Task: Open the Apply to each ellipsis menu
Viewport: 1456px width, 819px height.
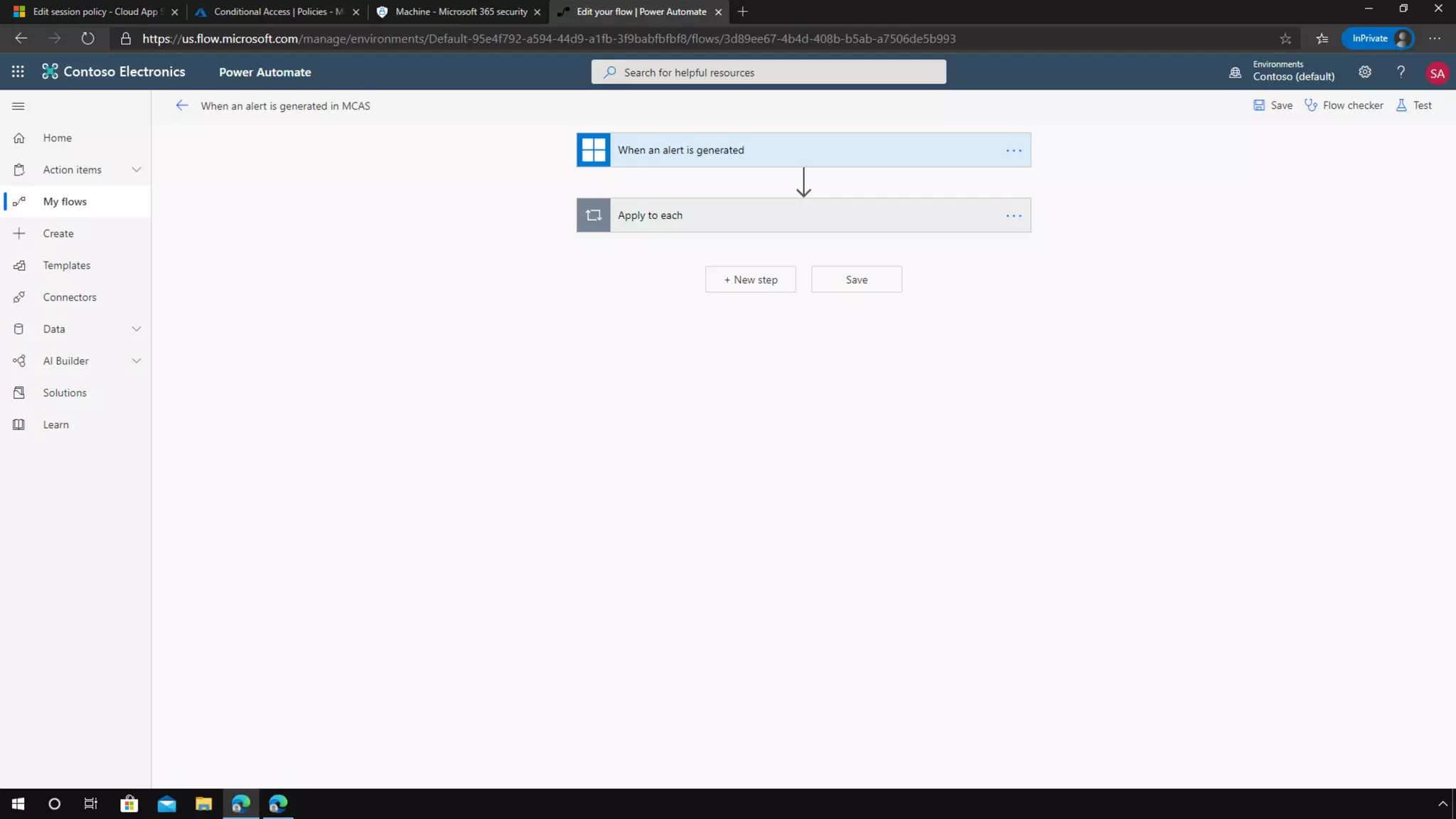Action: pyautogui.click(x=1014, y=215)
